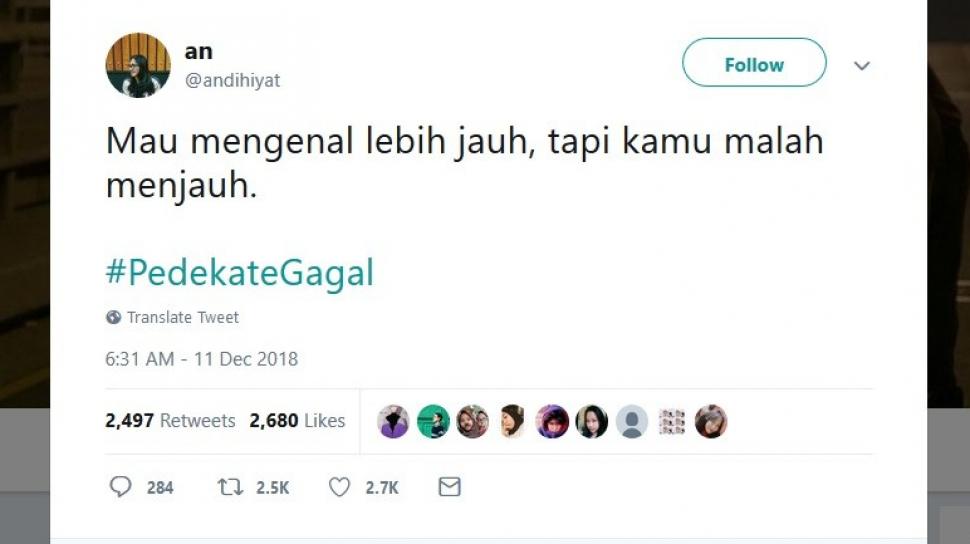Click the globe icon beside Translate Tweet

pyautogui.click(x=113, y=317)
